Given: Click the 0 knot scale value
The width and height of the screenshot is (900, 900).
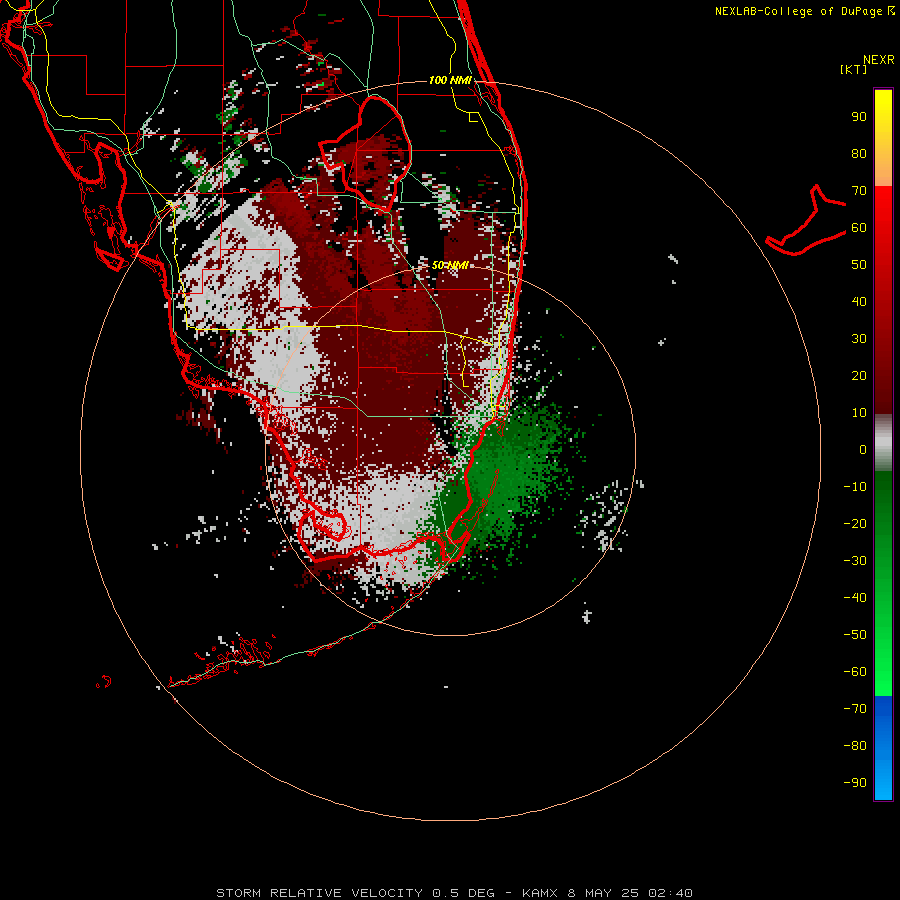Looking at the screenshot, I should tap(863, 449).
